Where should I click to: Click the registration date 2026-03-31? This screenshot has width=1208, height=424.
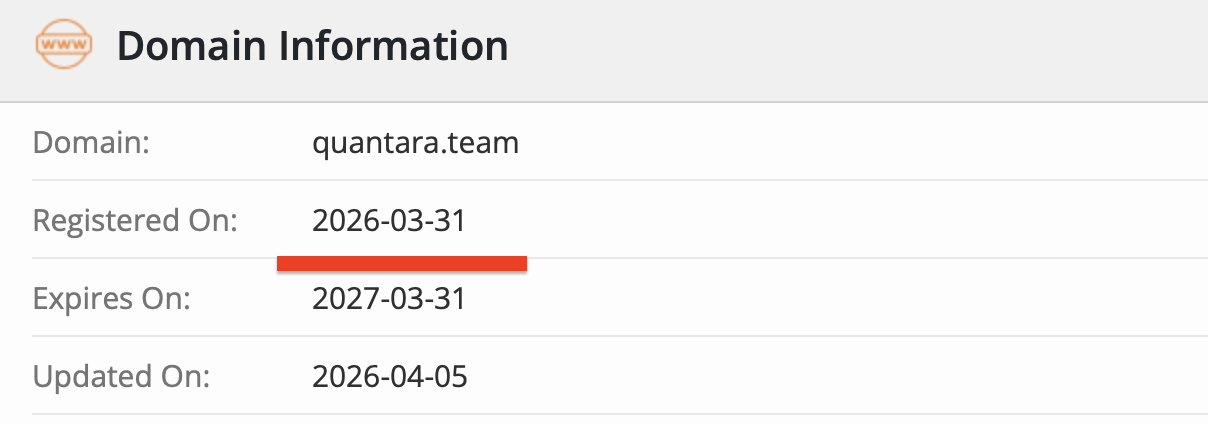pos(389,221)
